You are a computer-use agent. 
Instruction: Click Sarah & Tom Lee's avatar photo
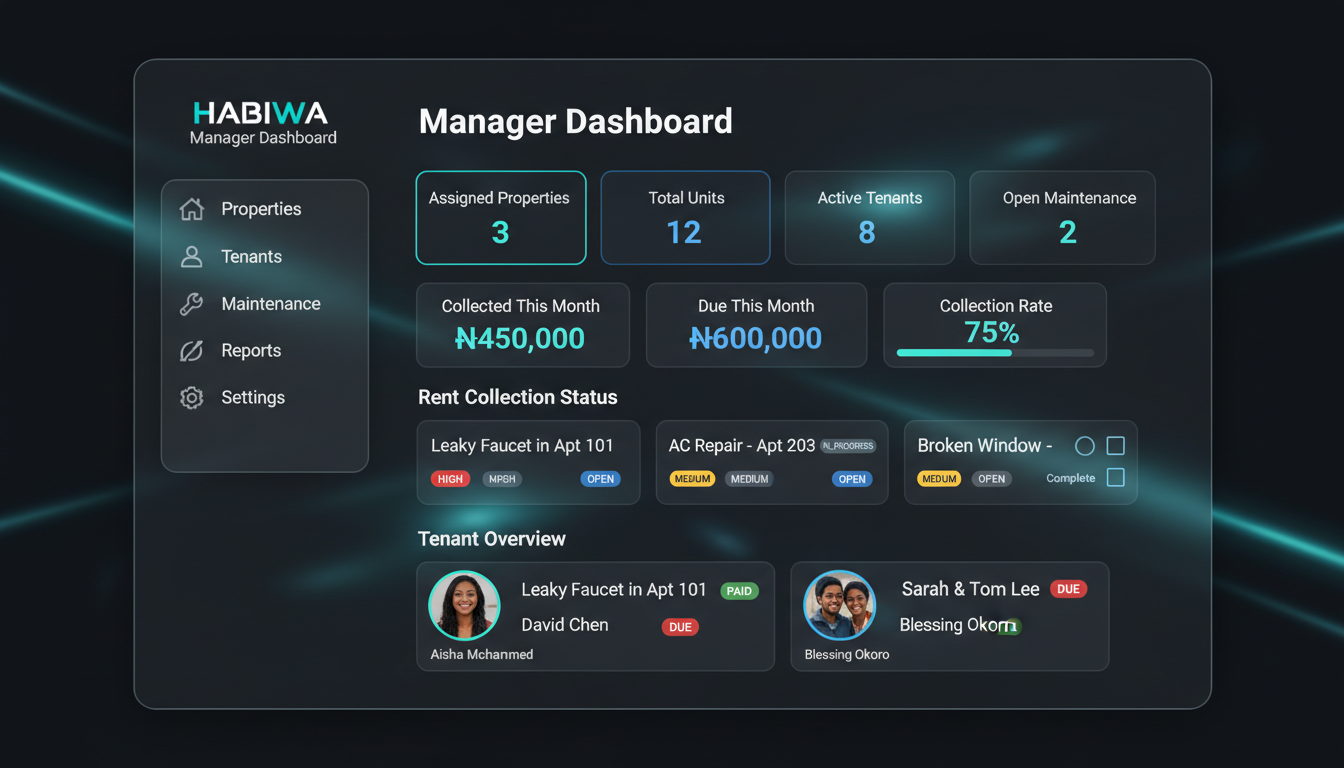coord(839,604)
